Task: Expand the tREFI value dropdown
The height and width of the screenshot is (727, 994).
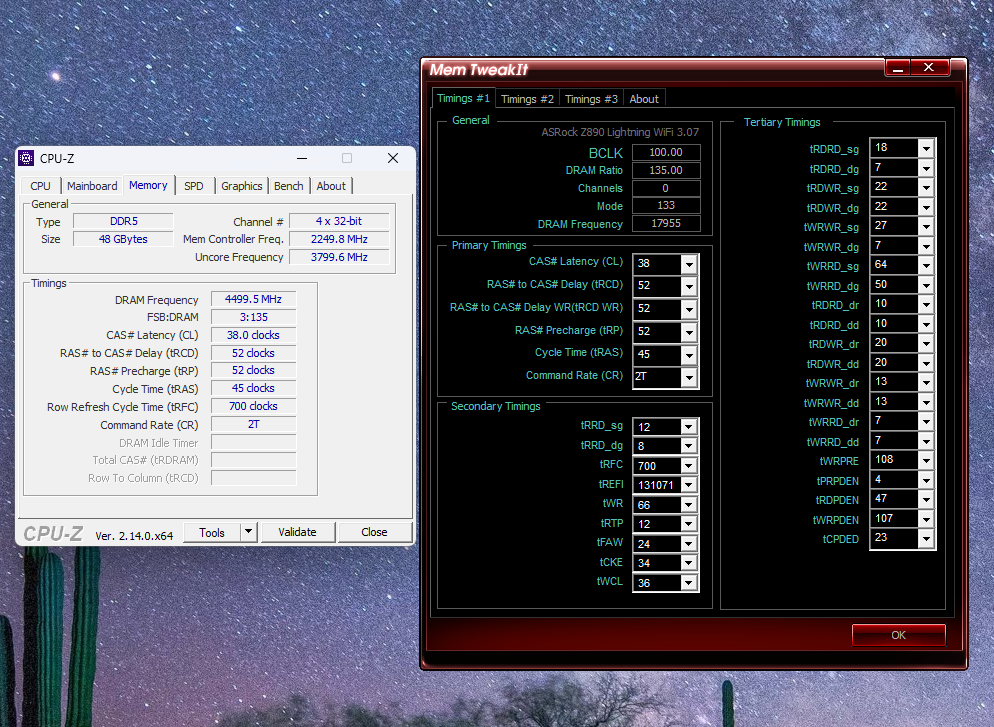Action: point(689,485)
